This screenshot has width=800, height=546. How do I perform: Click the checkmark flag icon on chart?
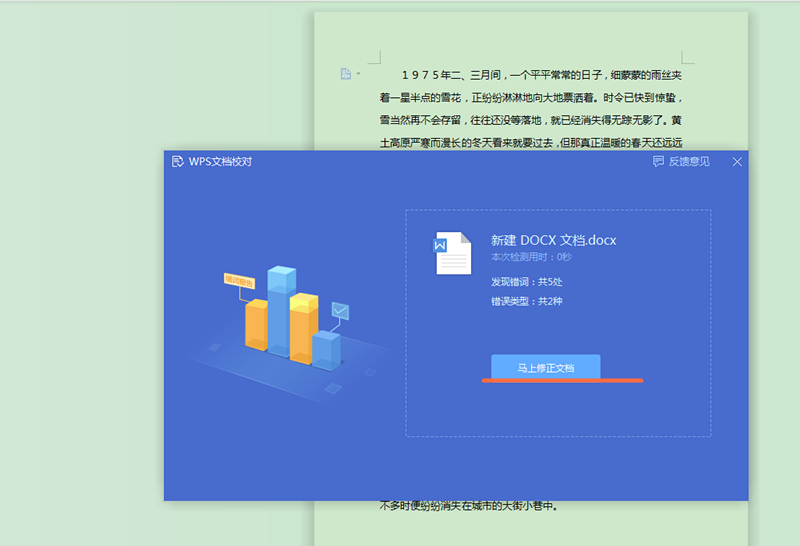(x=340, y=312)
